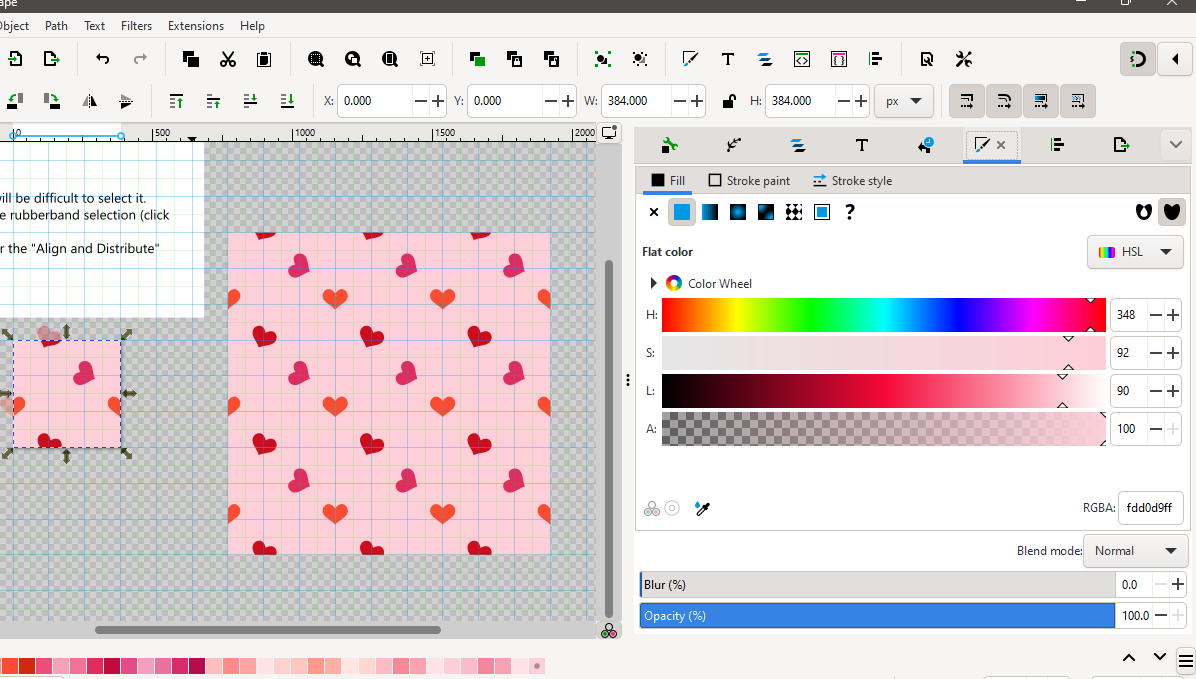Click the color picker eyedropper icon

[702, 508]
